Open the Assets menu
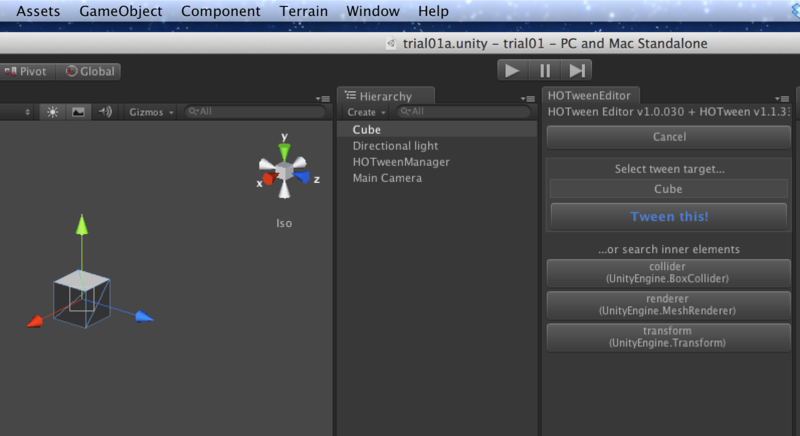800x436 pixels. 38,11
